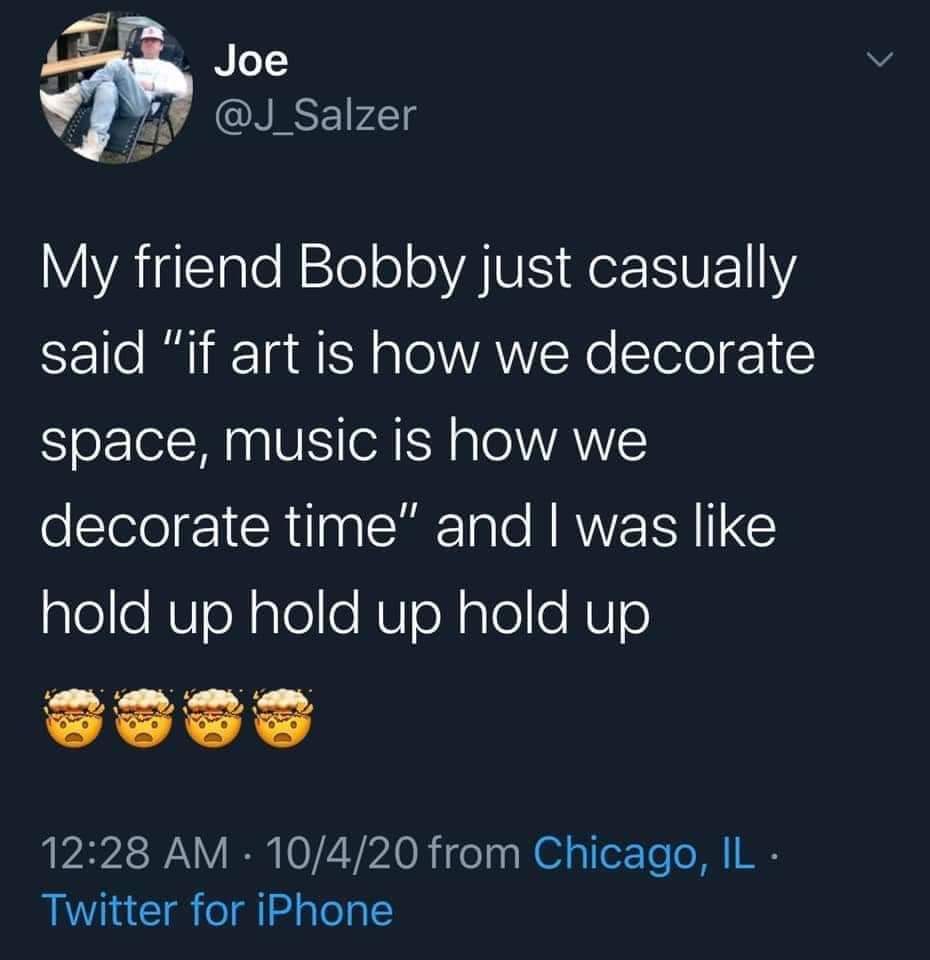Click the name Bobby in tweet

coord(381,271)
